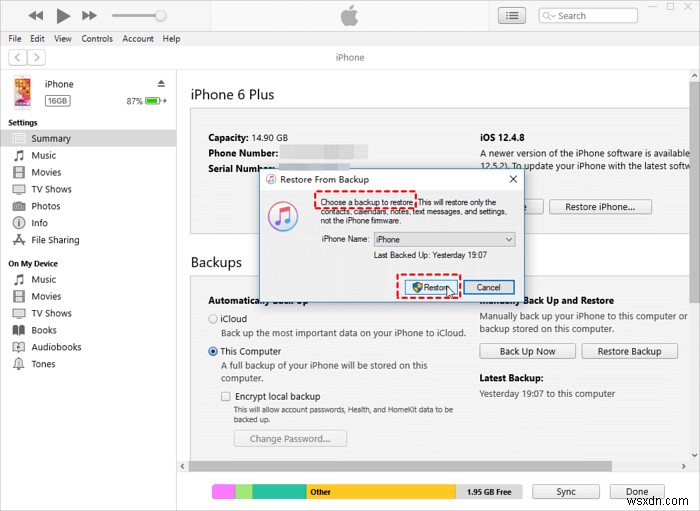Open the iPhone Name dropdown in dialog

(444, 240)
